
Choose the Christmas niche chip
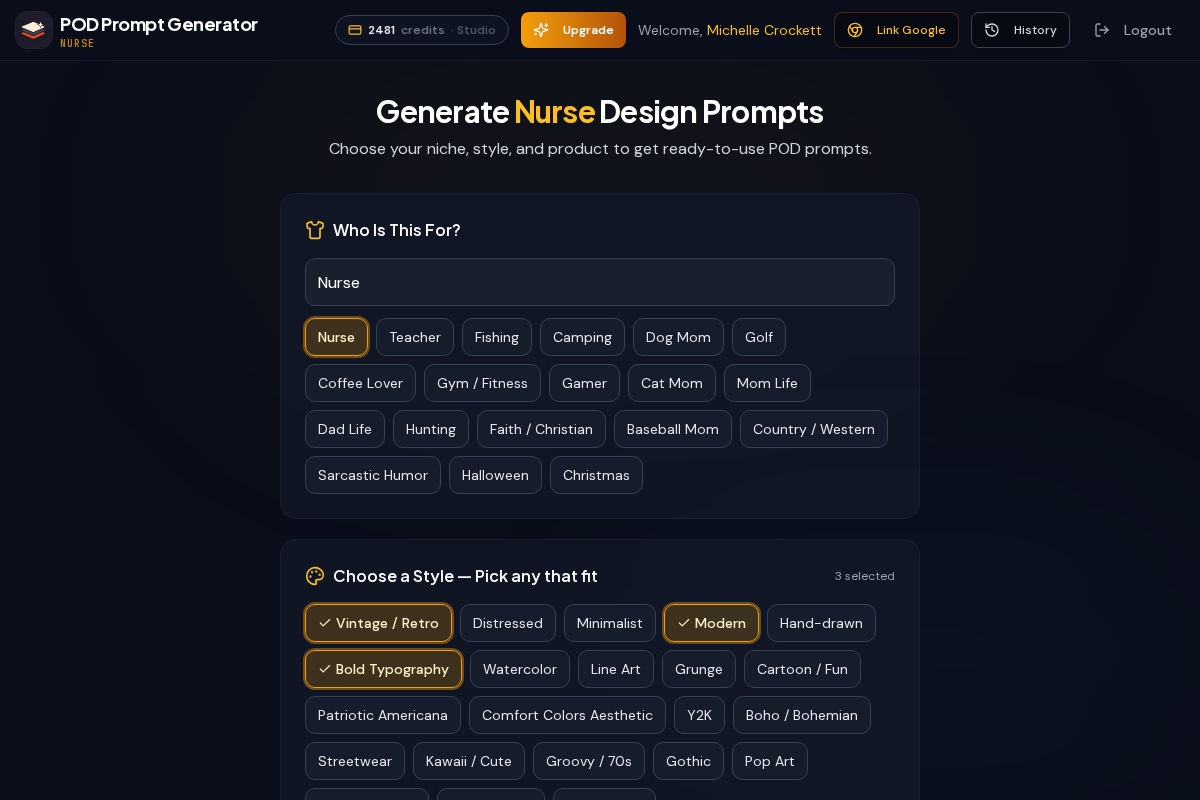coord(596,475)
